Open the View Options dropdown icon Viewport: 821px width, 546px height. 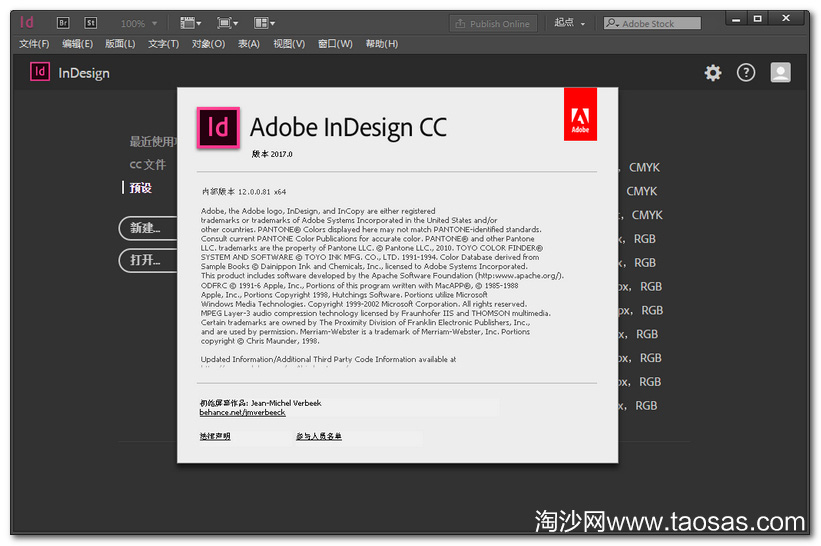(x=191, y=23)
